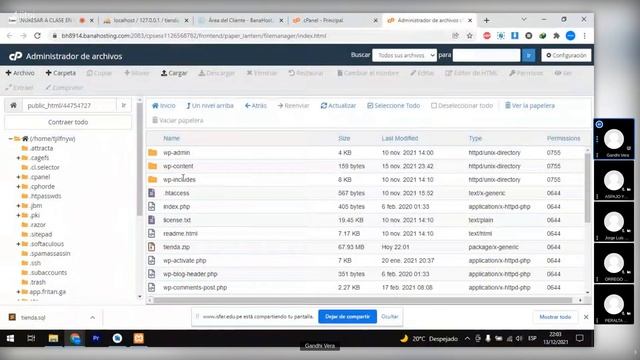
Task: Click Ir button next to path field
Action: 124,105
